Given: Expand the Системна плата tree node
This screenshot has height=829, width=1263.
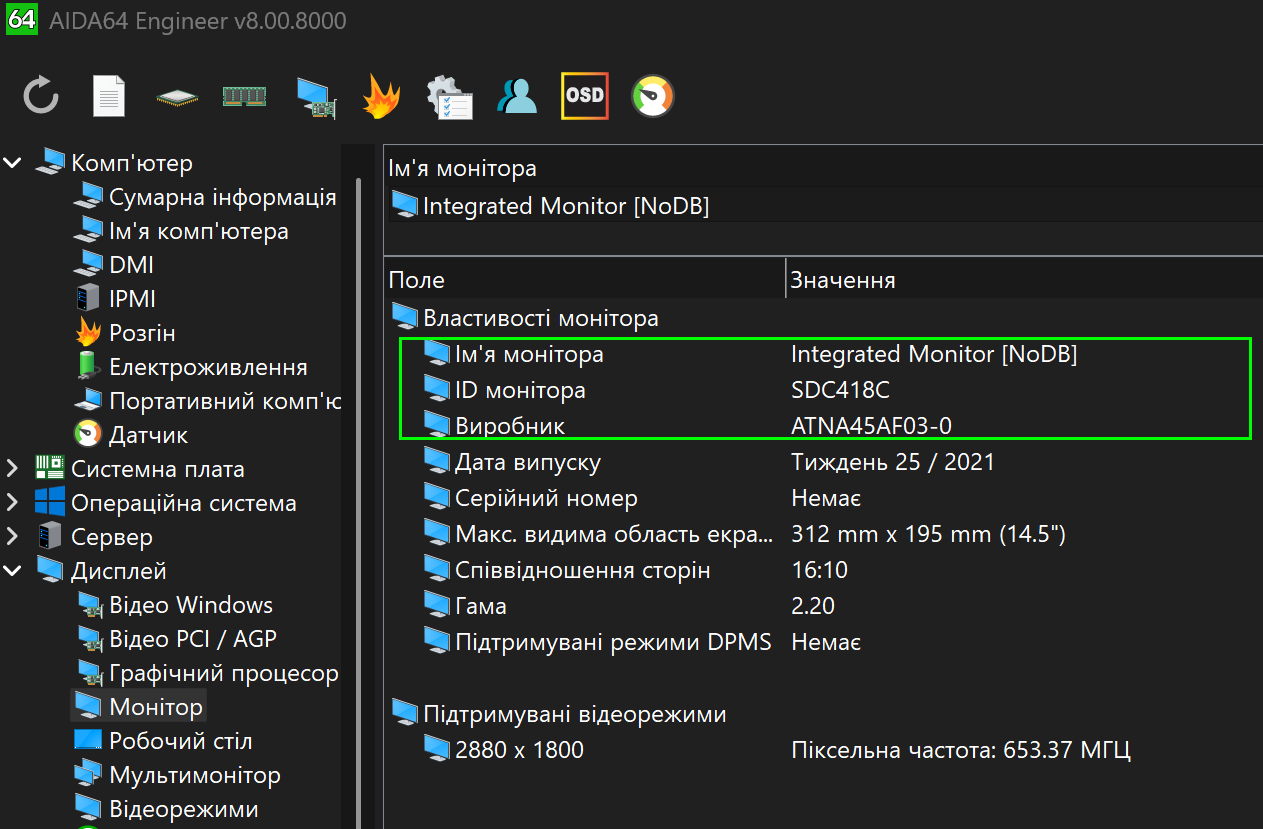Looking at the screenshot, I should pyautogui.click(x=13, y=469).
